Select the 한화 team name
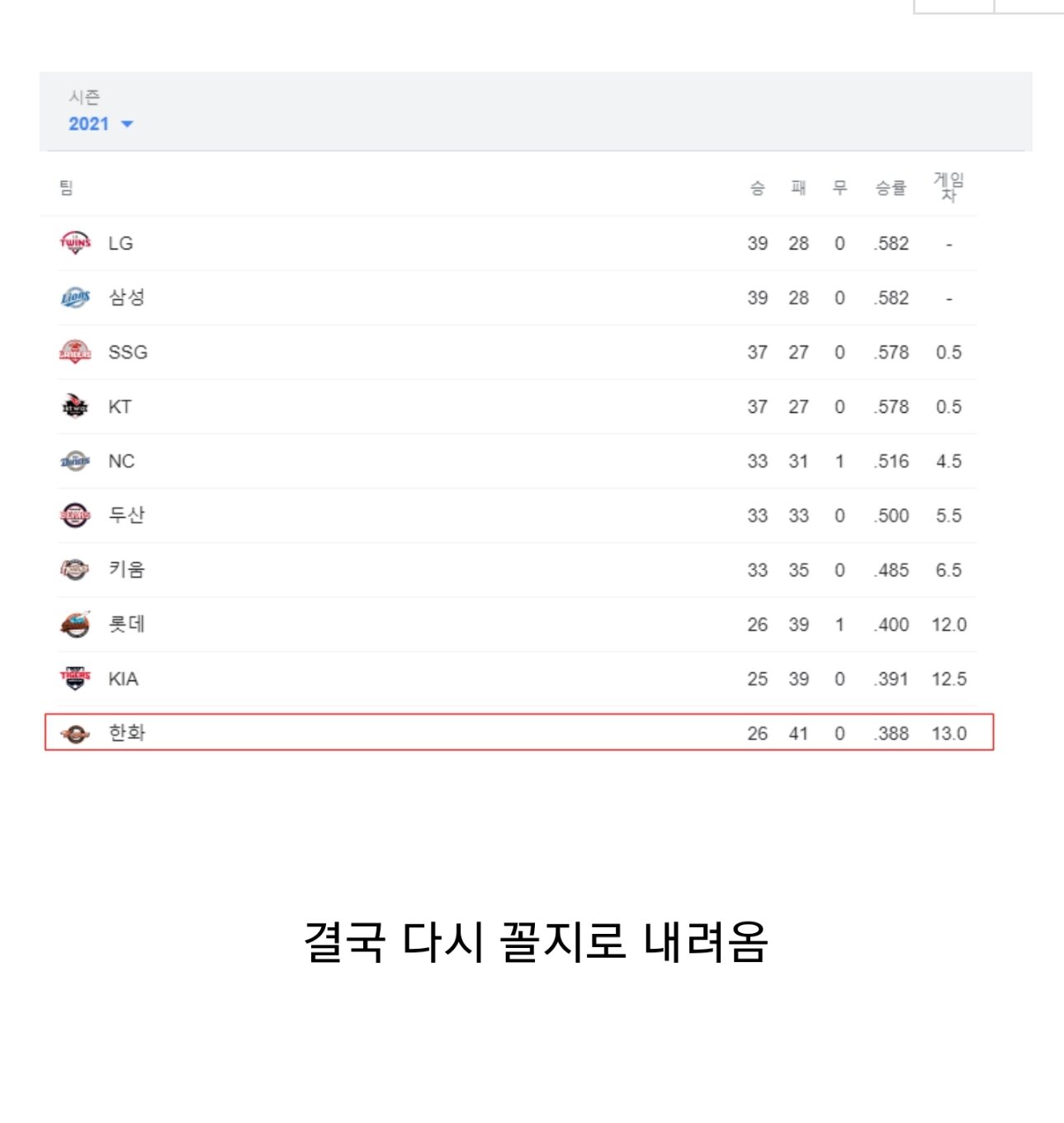1064x1123 pixels. coord(127,733)
